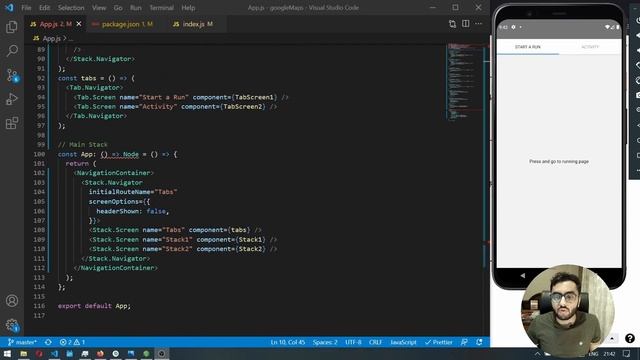640x360 pixels.
Task: Click the Prettier status bar item
Action: pyautogui.click(x=438, y=342)
